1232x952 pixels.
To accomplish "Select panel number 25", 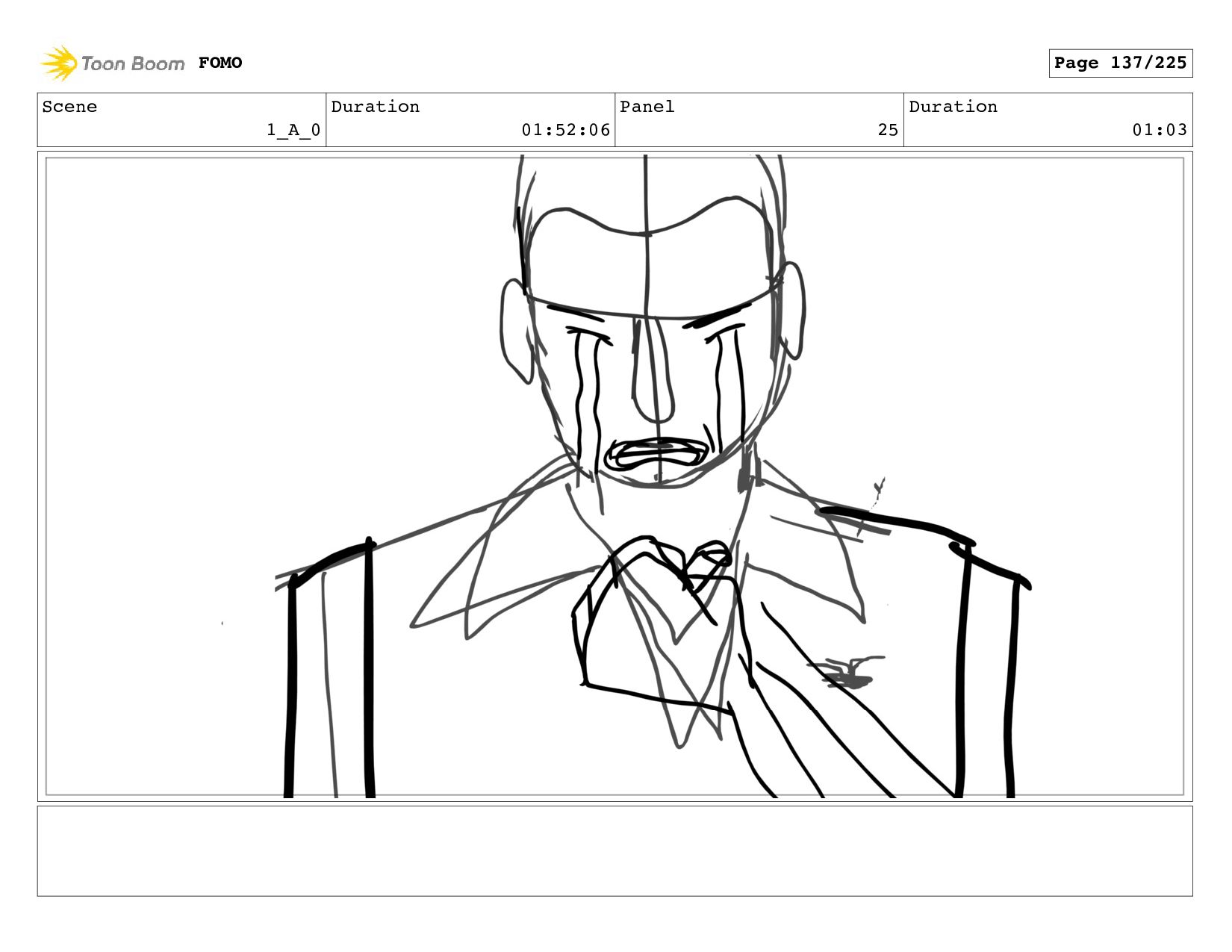I will [888, 130].
